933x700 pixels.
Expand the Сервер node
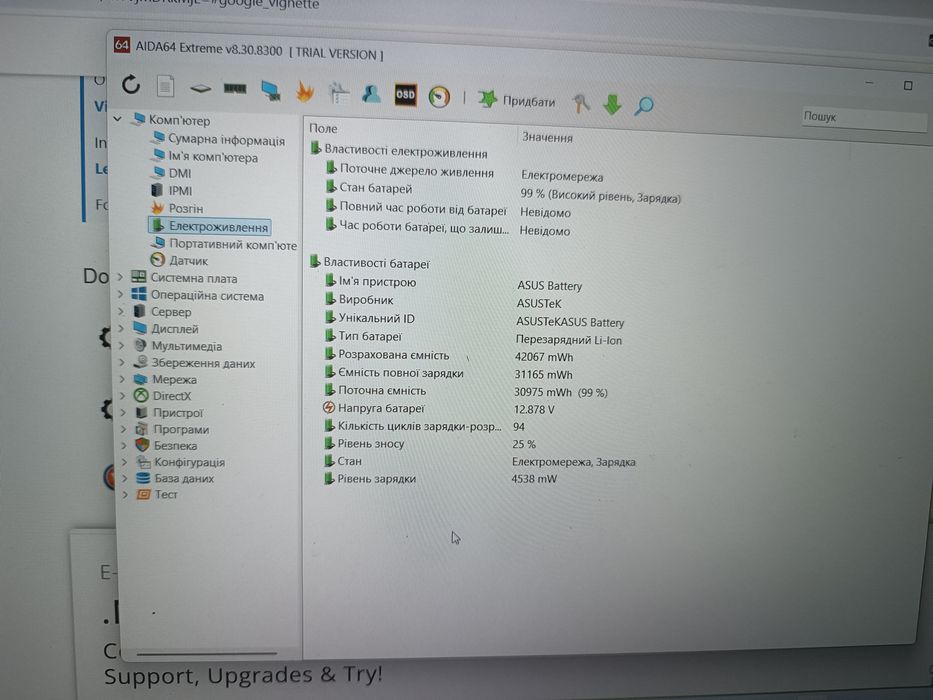pos(121,311)
